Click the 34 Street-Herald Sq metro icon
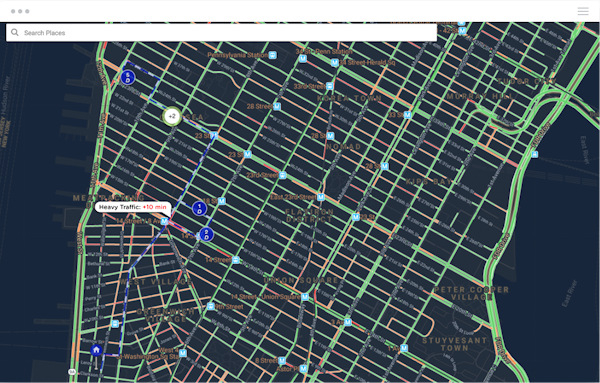The height and width of the screenshot is (383, 600). 335,62
